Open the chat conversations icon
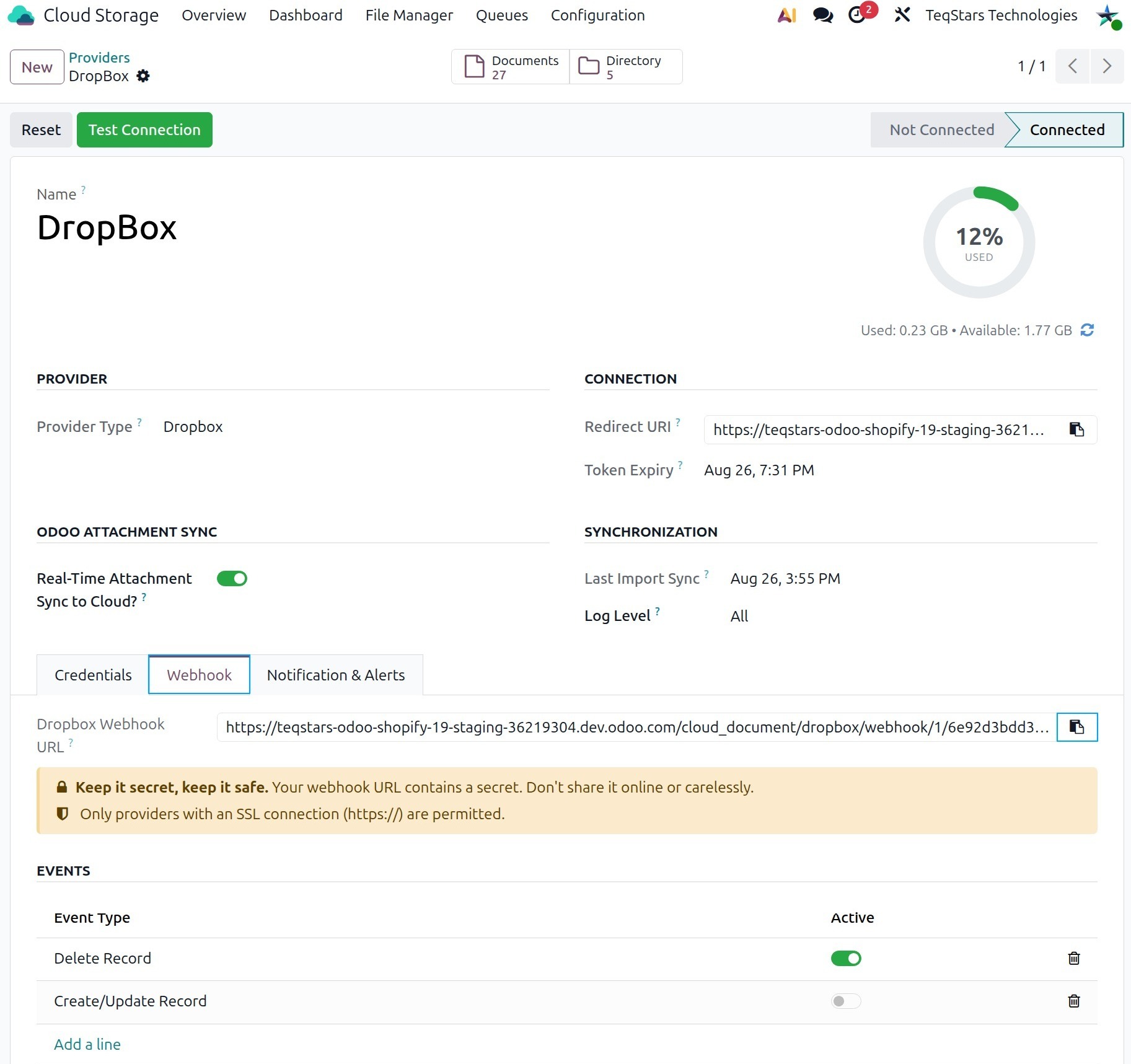1131x1064 pixels. click(x=822, y=15)
